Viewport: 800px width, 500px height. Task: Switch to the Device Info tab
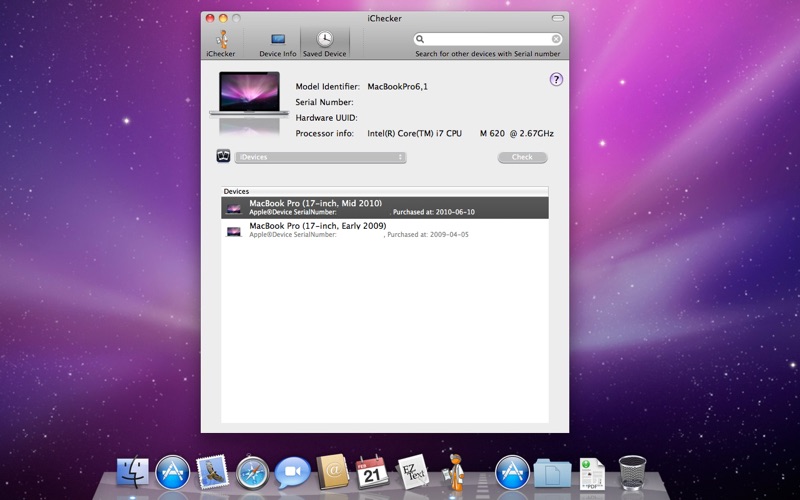pos(278,44)
